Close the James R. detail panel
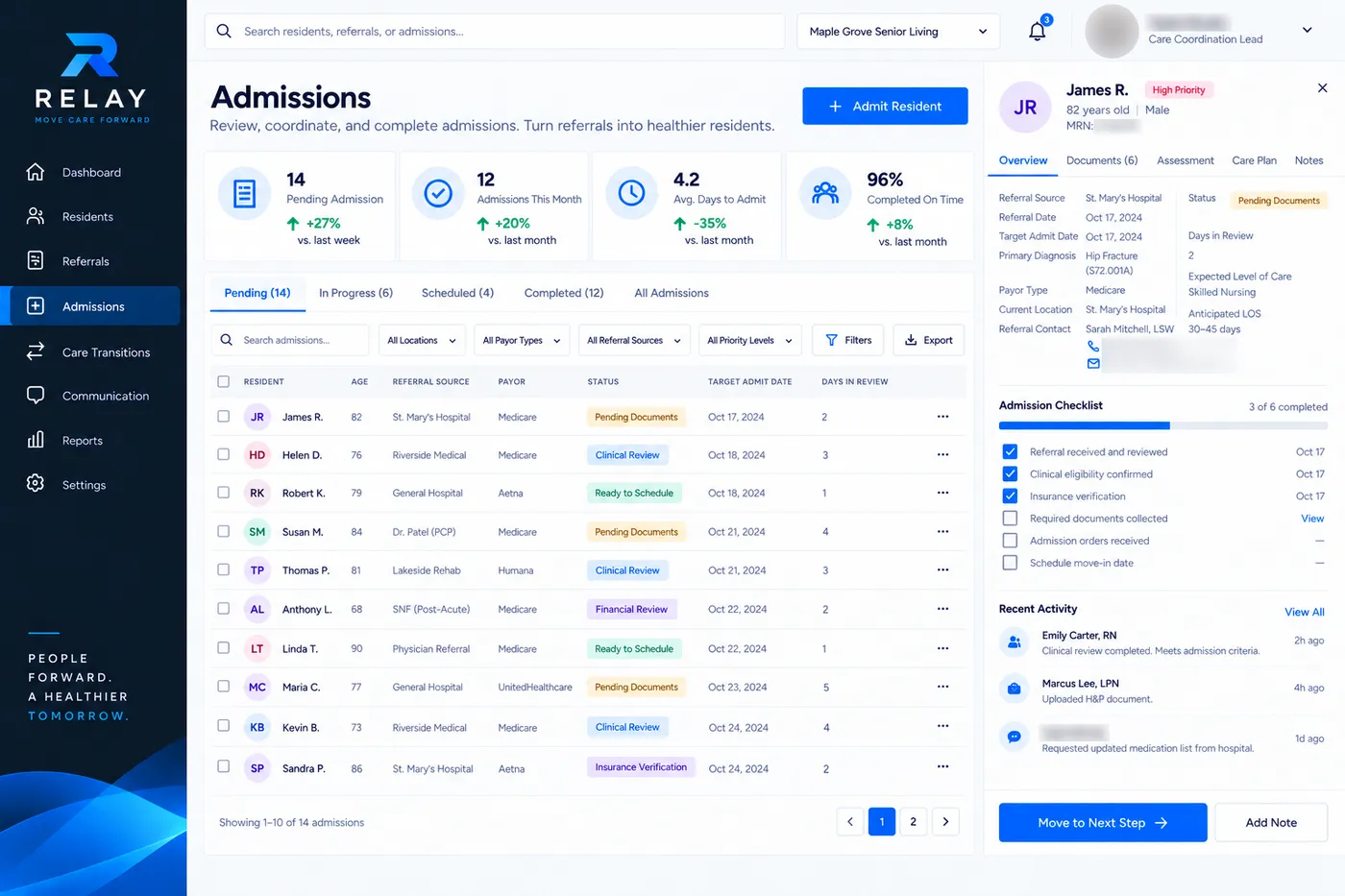 (1322, 88)
